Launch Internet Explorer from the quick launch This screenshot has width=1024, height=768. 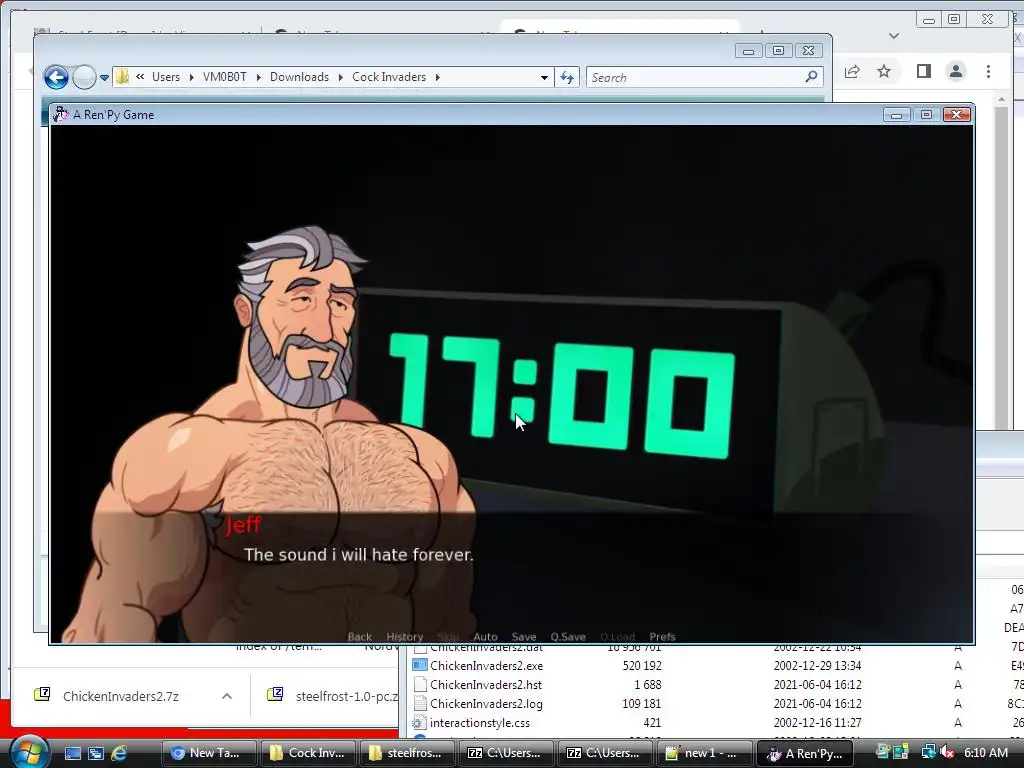tap(119, 753)
